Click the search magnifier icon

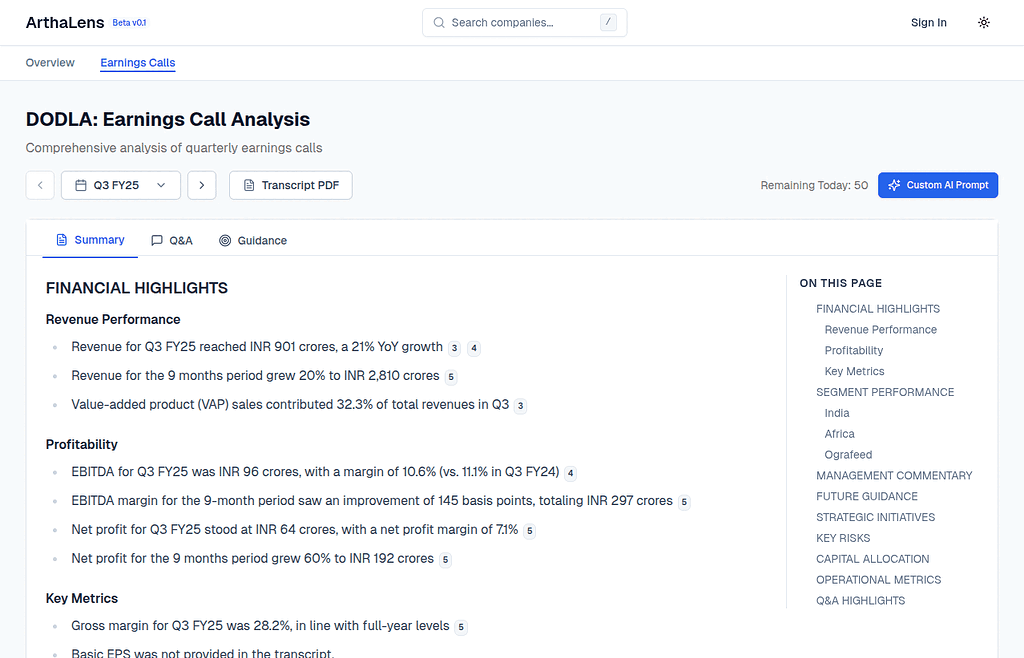pyautogui.click(x=439, y=23)
